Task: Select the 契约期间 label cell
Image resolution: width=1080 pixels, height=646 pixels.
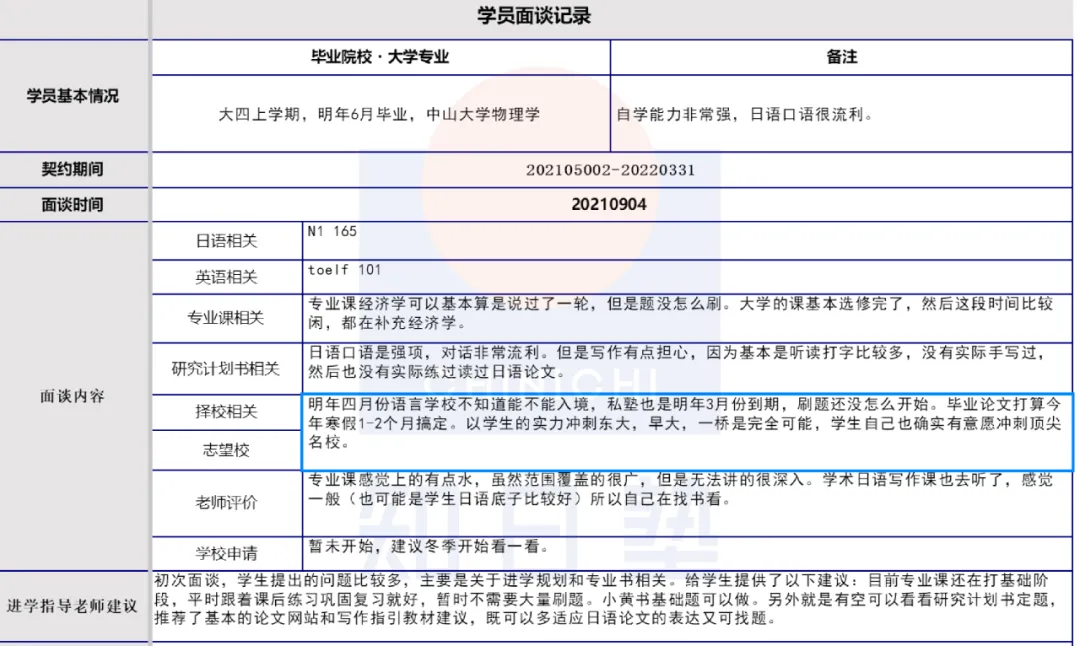Action: (74, 169)
